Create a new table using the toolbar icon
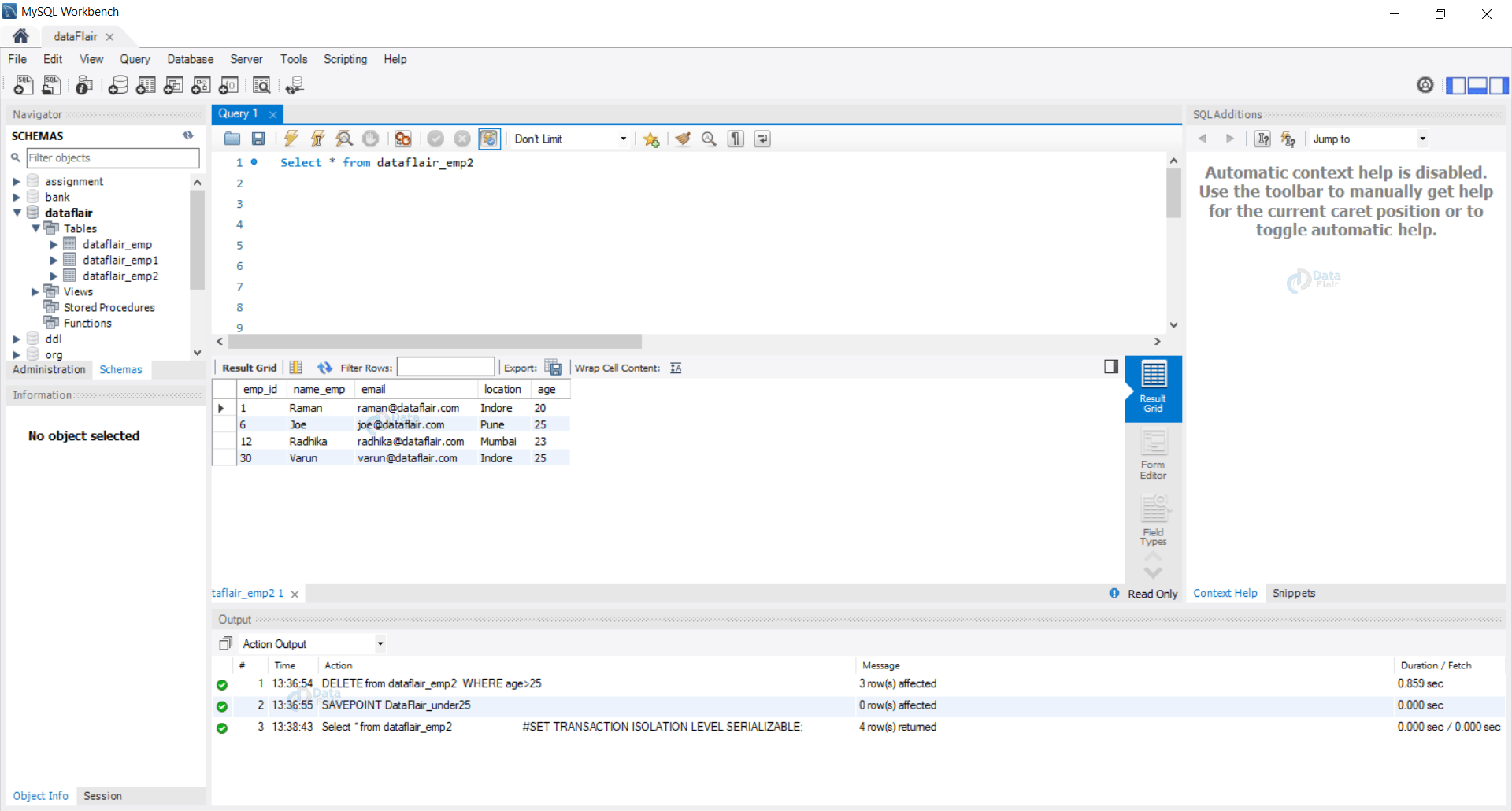The height and width of the screenshot is (811, 1512). click(145, 85)
